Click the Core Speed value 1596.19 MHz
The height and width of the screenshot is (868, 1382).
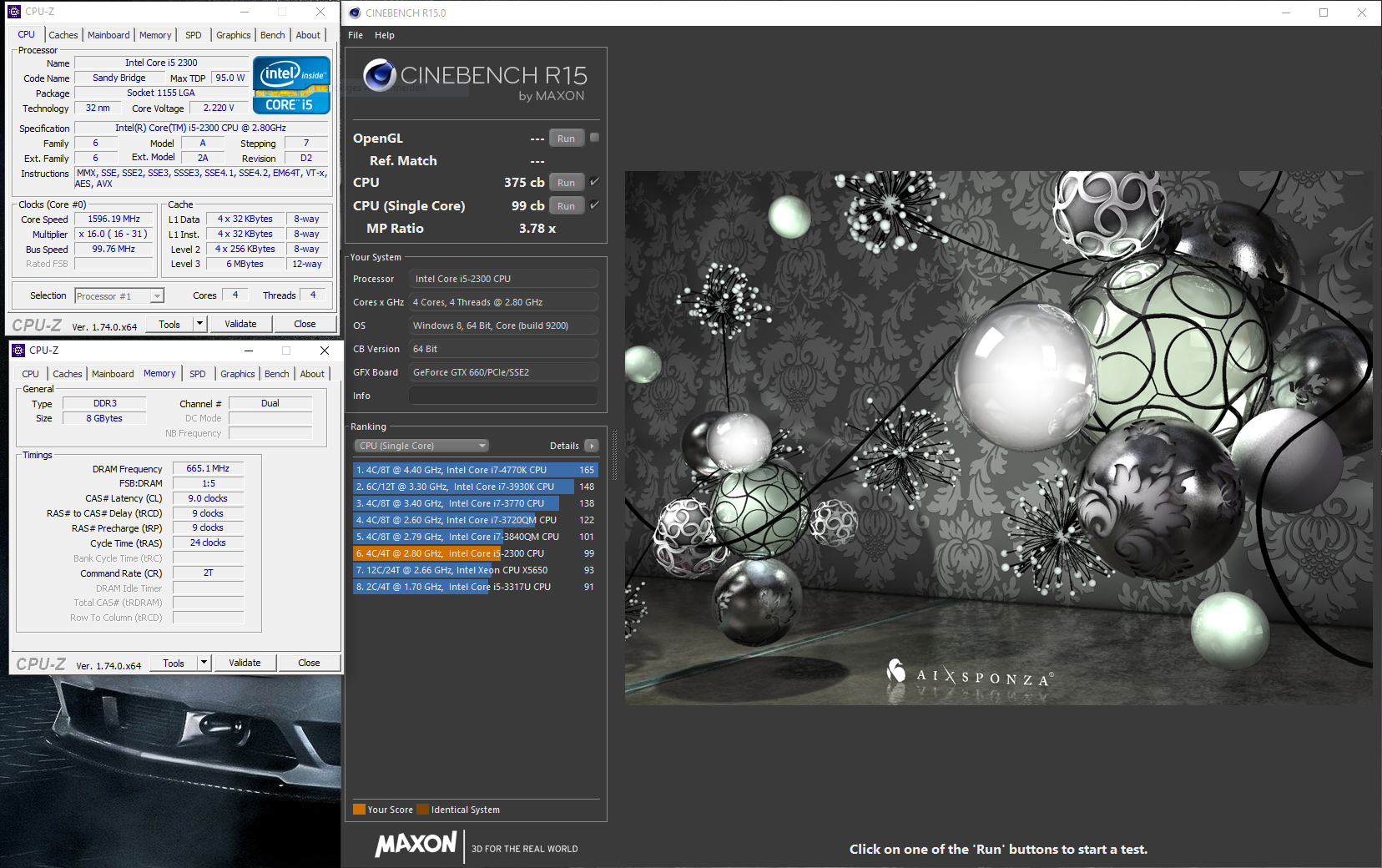coord(114,219)
